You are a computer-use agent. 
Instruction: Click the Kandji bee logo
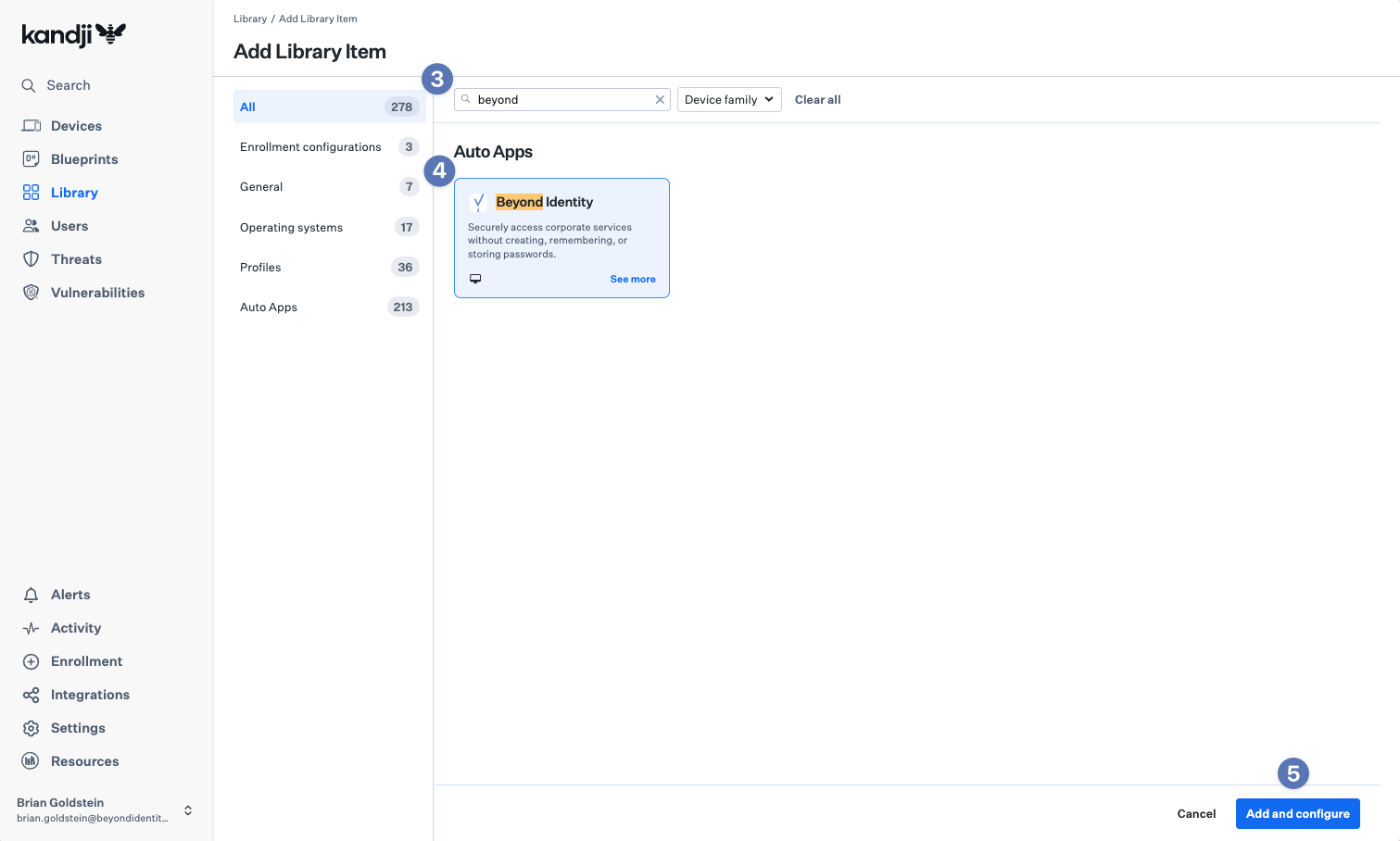click(x=110, y=34)
